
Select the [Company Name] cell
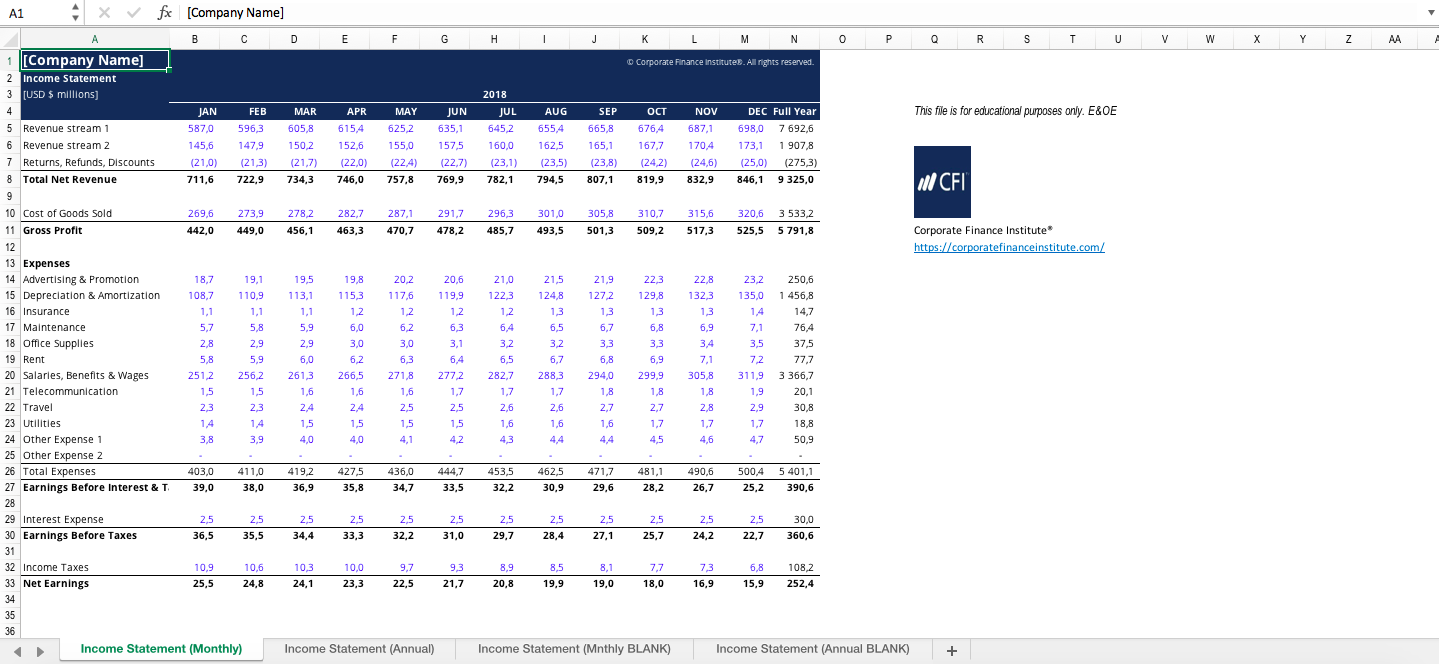pyautogui.click(x=95, y=60)
